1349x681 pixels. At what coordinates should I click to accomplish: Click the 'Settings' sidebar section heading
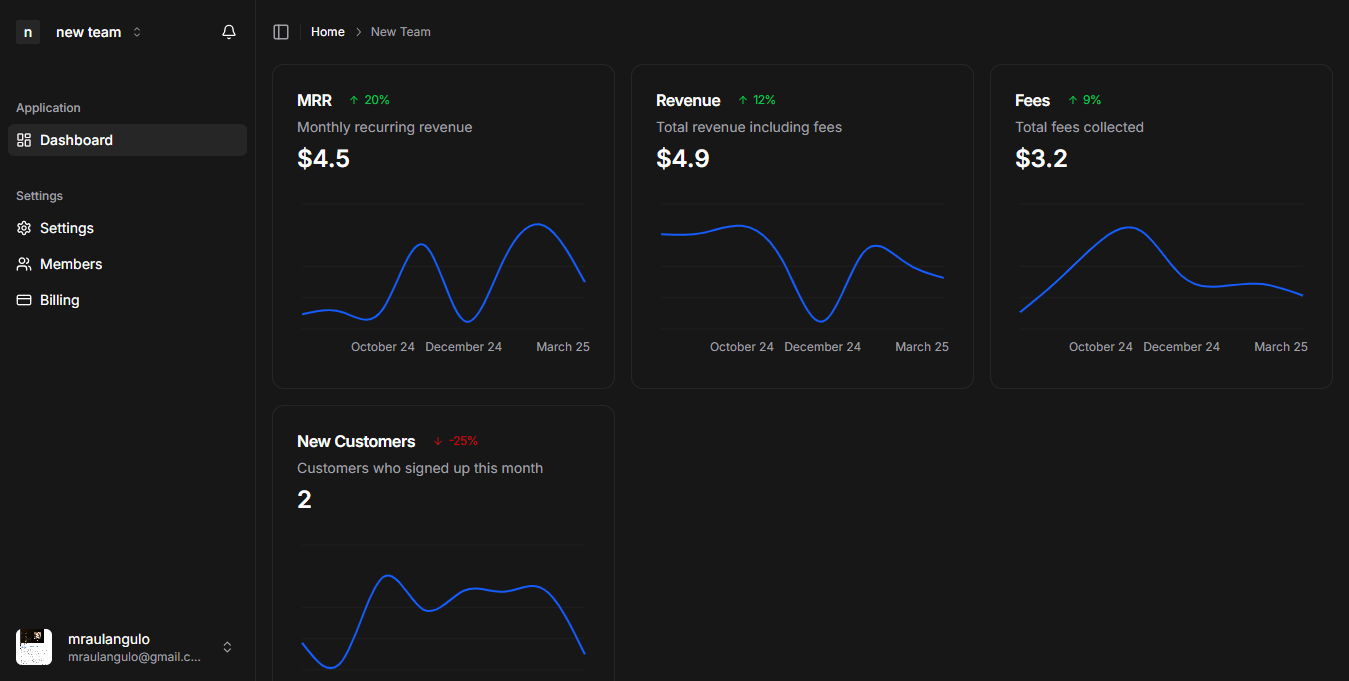(39, 196)
